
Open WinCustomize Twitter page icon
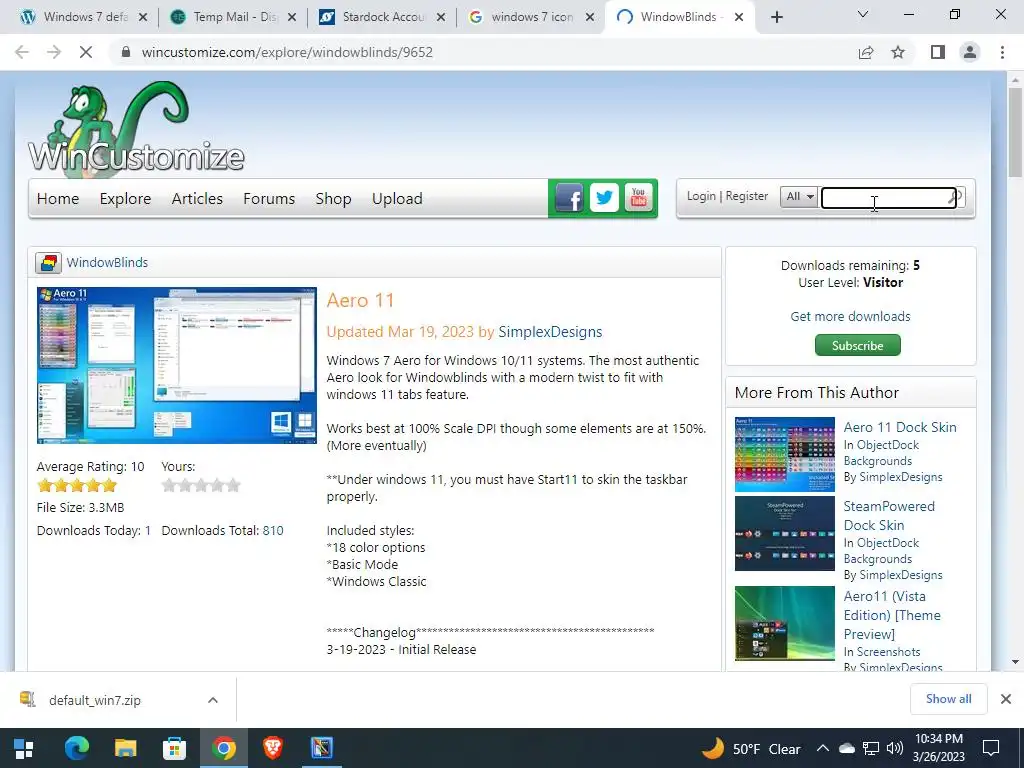pos(604,198)
